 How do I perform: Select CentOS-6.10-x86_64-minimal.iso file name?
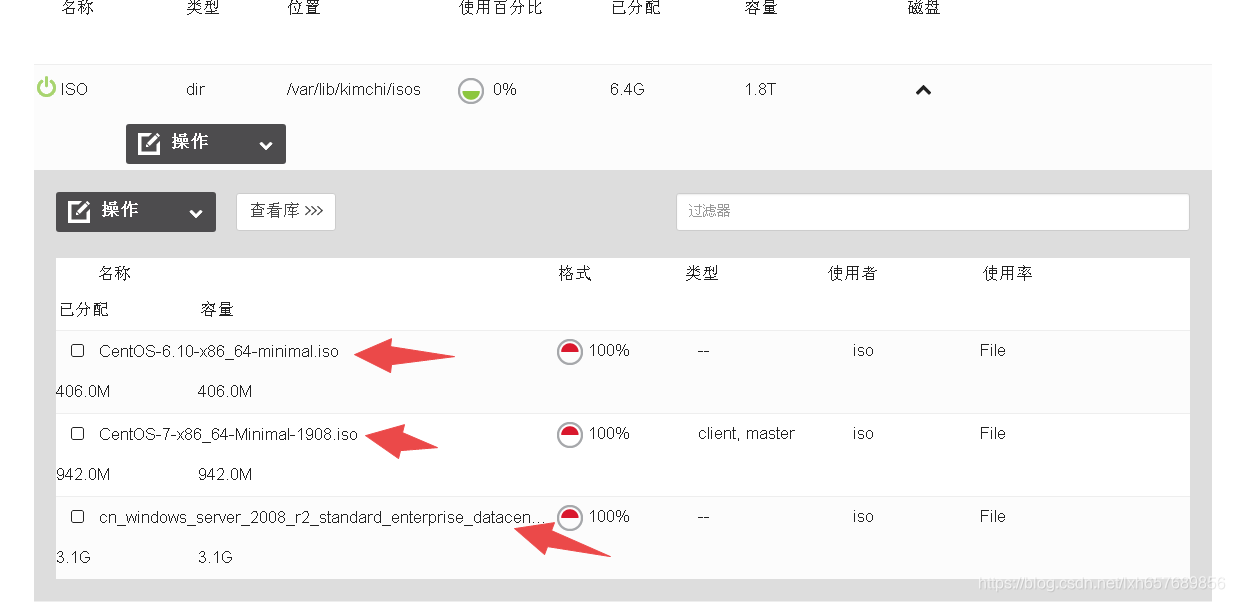click(x=219, y=351)
